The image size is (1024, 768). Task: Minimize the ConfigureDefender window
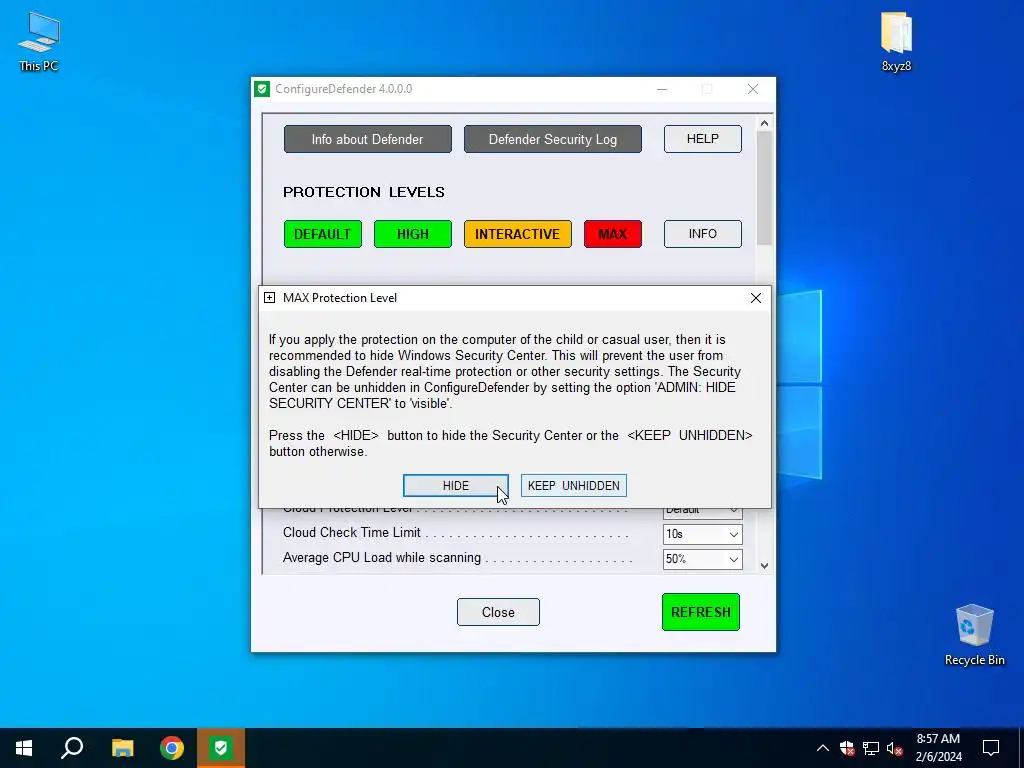[662, 89]
